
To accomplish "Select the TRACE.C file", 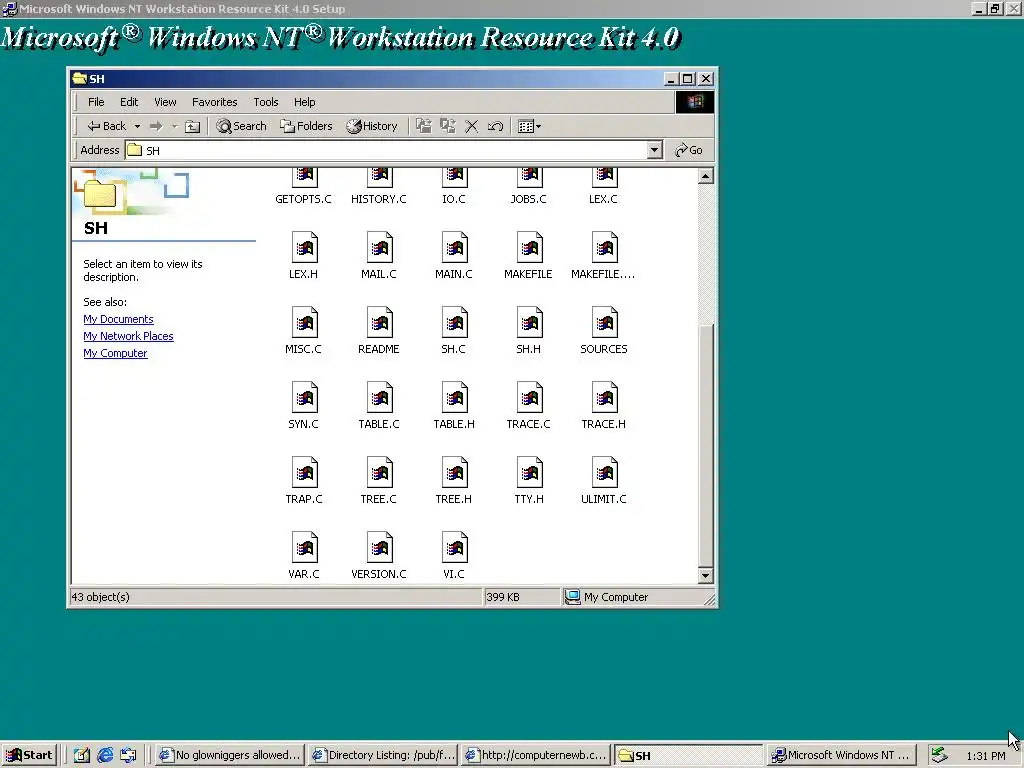I will pos(529,406).
